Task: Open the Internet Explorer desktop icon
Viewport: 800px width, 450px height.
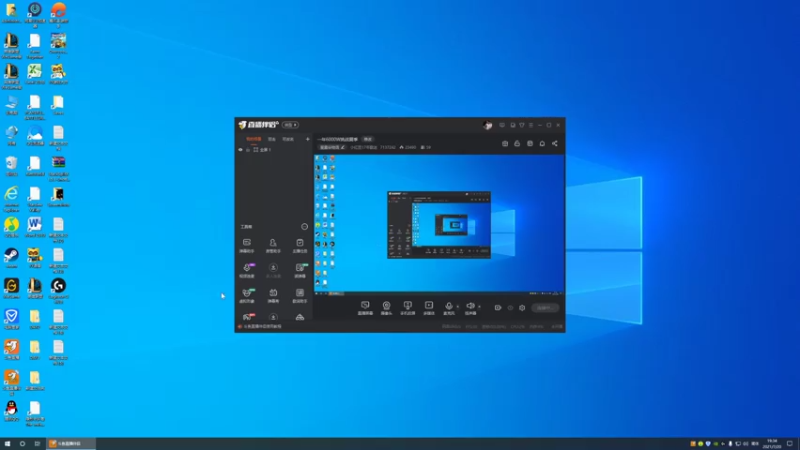Action: [x=11, y=199]
